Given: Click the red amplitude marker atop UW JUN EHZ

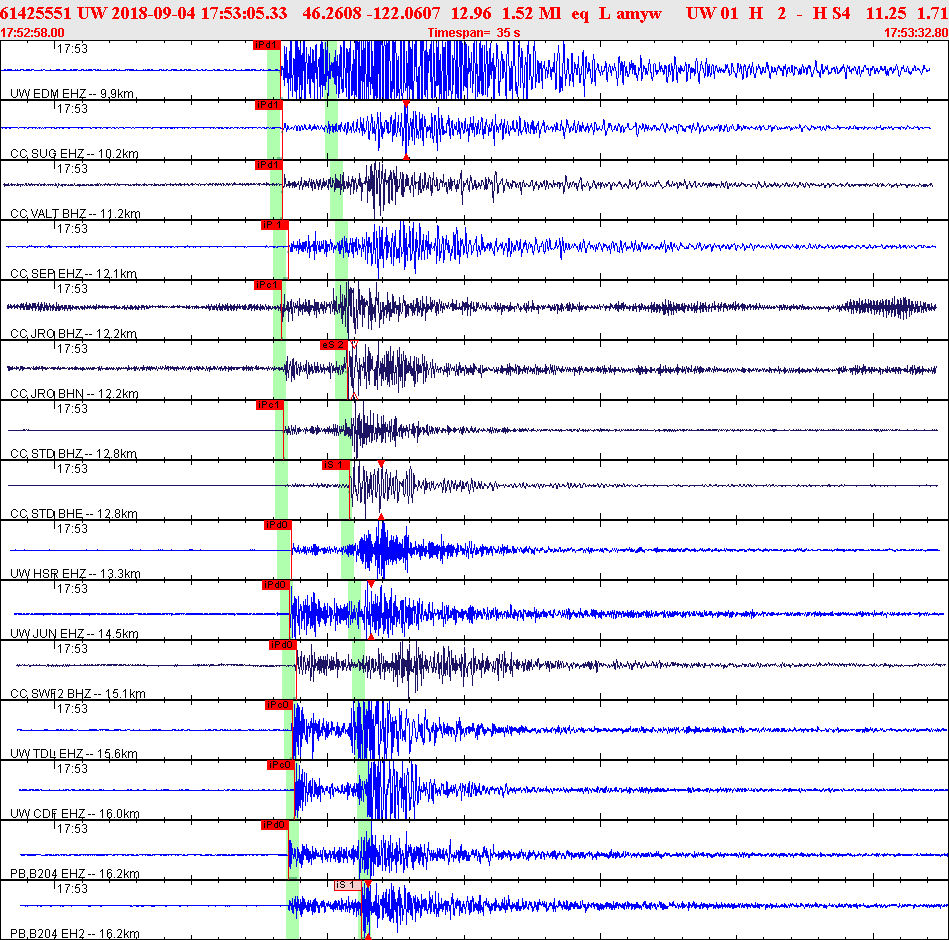Looking at the screenshot, I should (x=370, y=584).
